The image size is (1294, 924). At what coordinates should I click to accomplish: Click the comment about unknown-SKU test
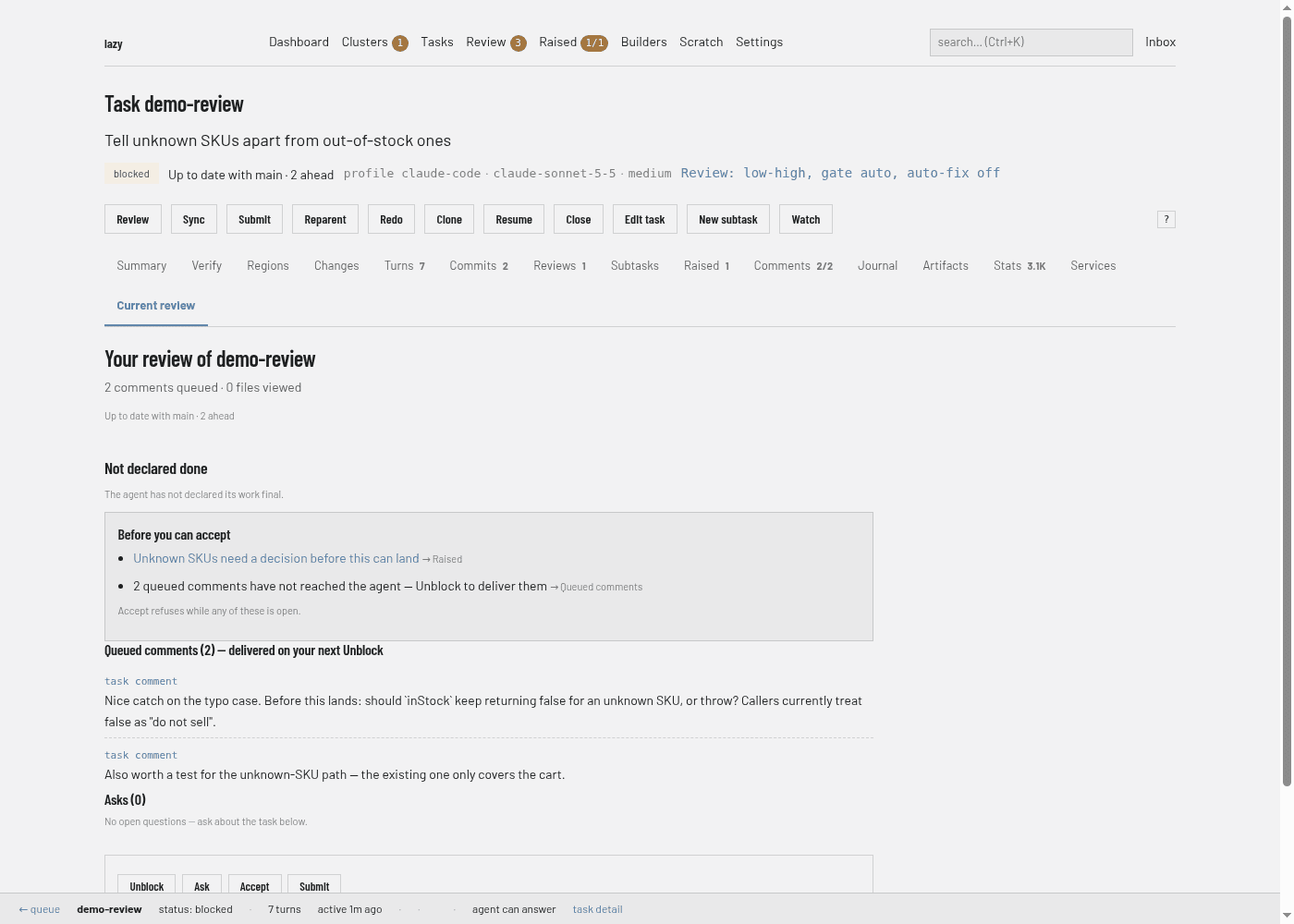(x=335, y=774)
